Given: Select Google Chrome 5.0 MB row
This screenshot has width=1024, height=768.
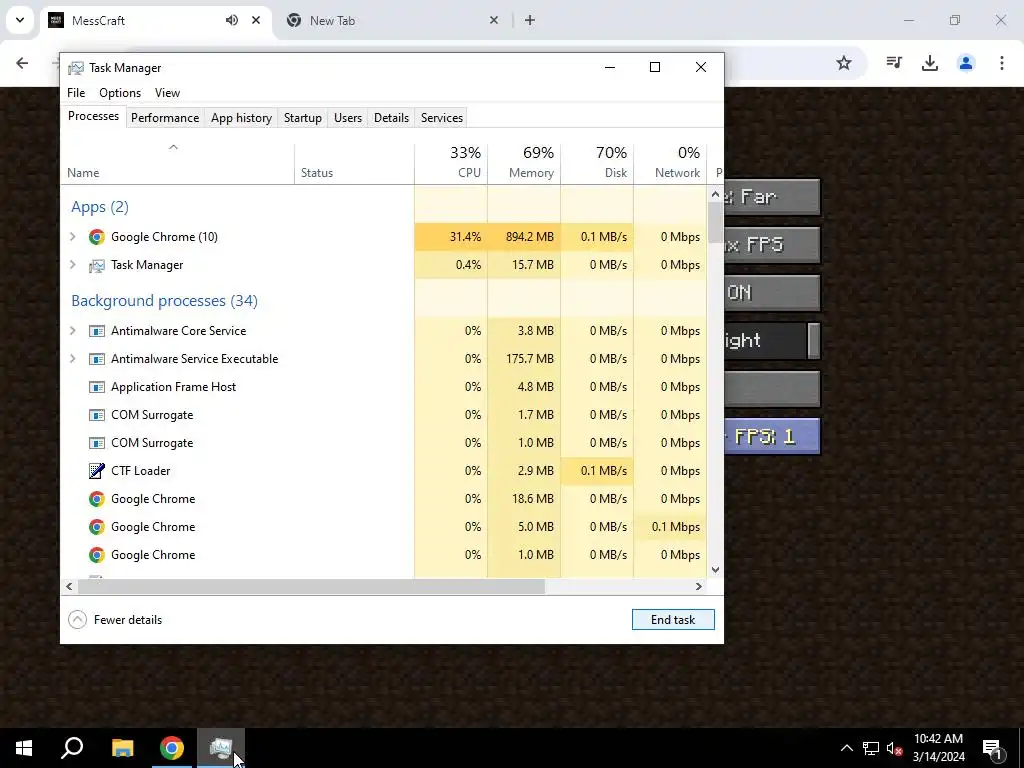Looking at the screenshot, I should pos(384,527).
